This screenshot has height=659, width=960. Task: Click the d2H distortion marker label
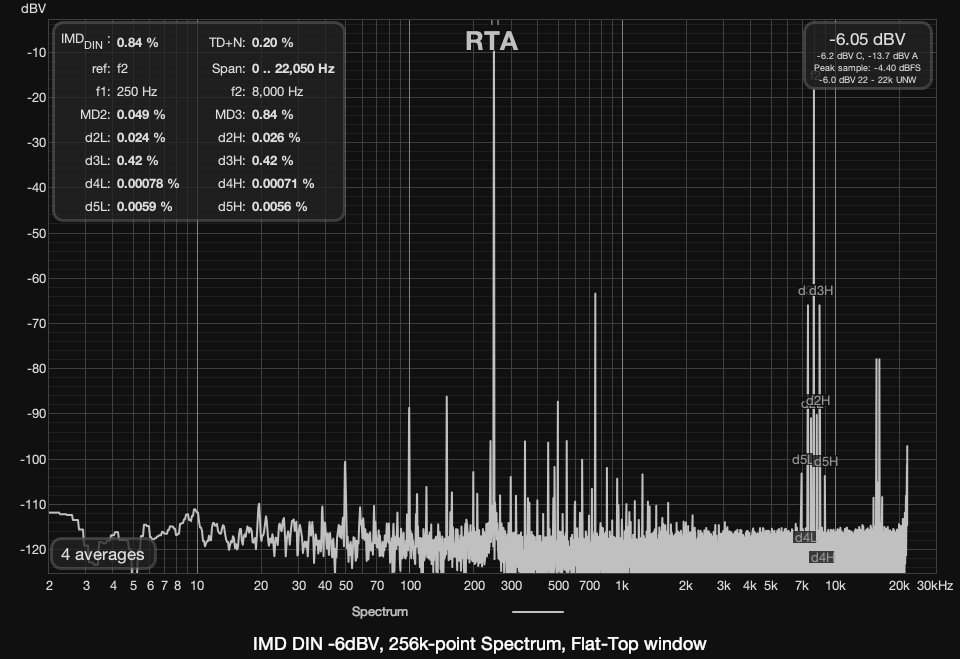(x=819, y=401)
